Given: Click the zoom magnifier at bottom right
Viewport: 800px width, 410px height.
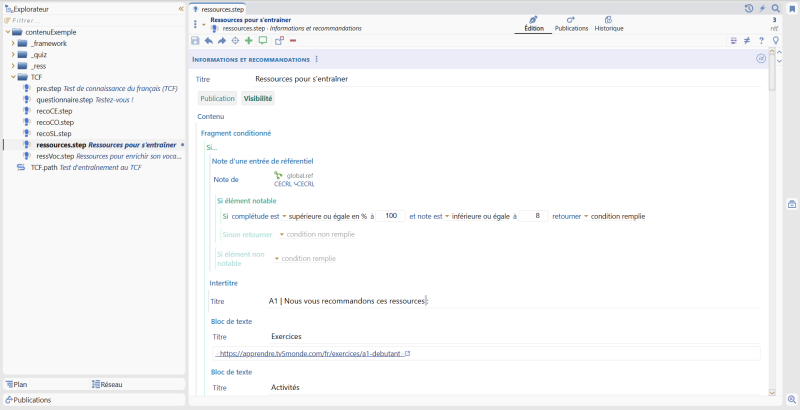Looking at the screenshot, I should 792,399.
